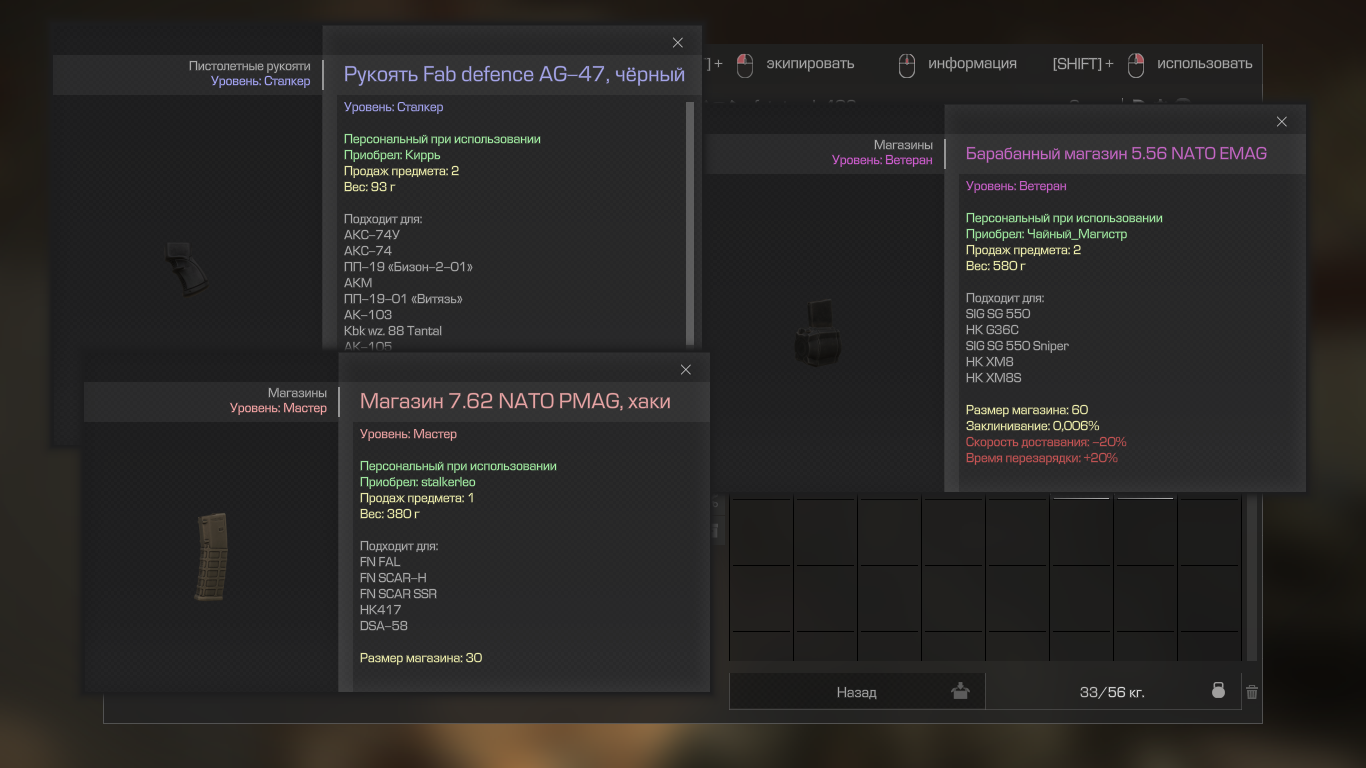Close the 5.56 NATO EMAG drum magazine popup
1366x768 pixels.
click(1282, 121)
